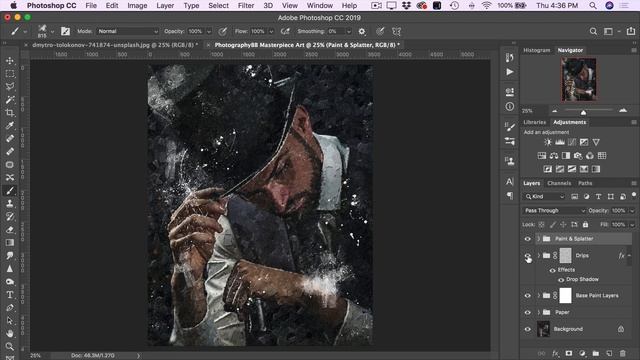
Task: Switch to the Histogram tab
Action: [x=537, y=50]
